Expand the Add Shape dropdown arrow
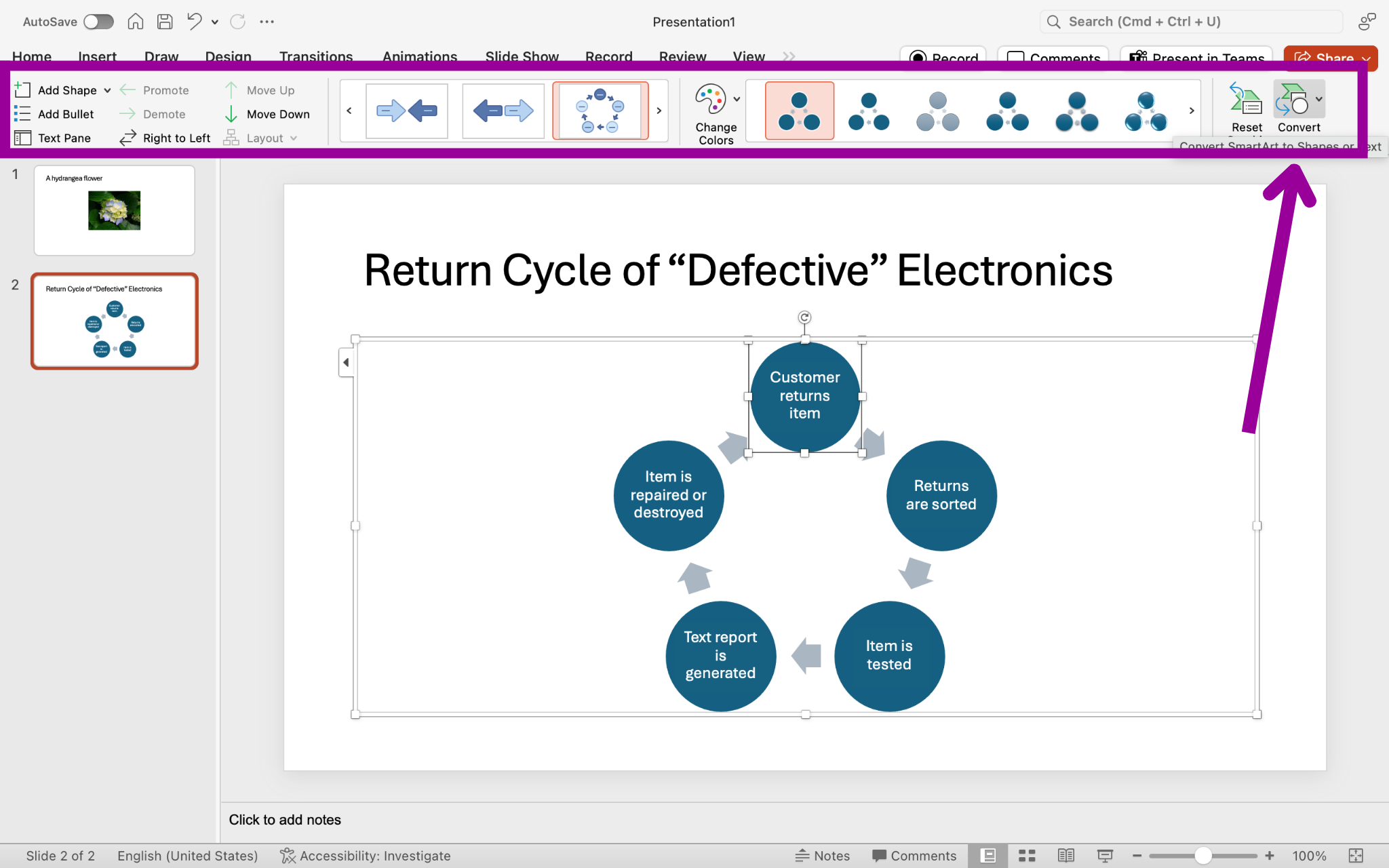The width and height of the screenshot is (1389, 868). 107,90
